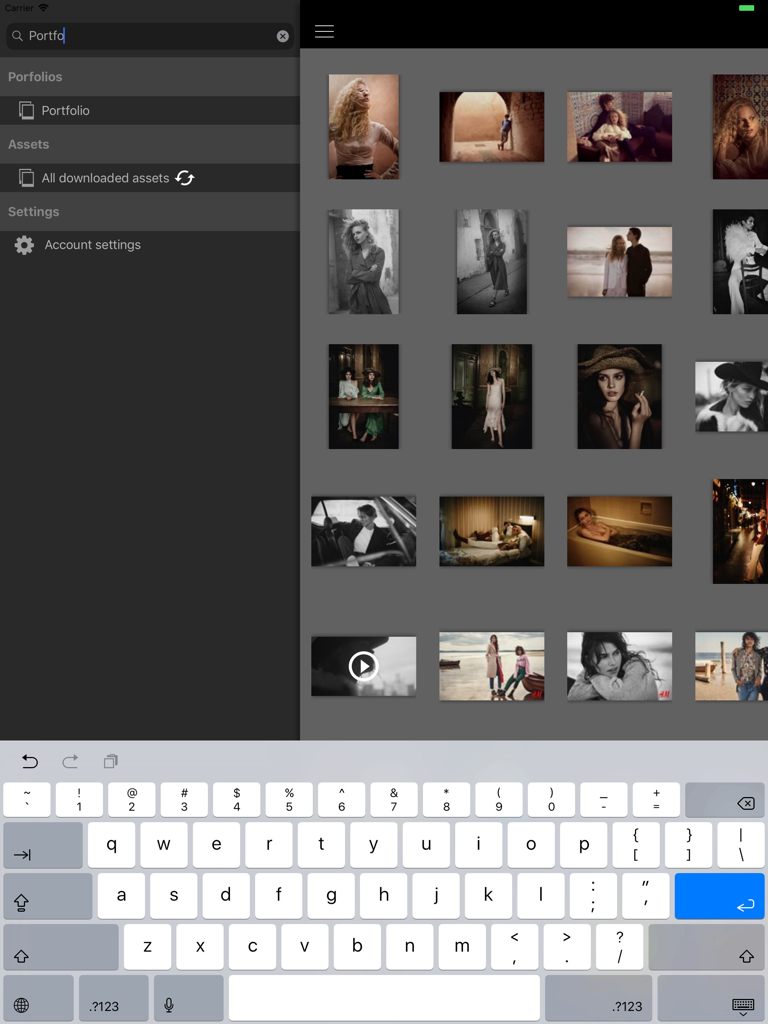Image resolution: width=768 pixels, height=1024 pixels.
Task: Open Account settings
Action: [150, 245]
